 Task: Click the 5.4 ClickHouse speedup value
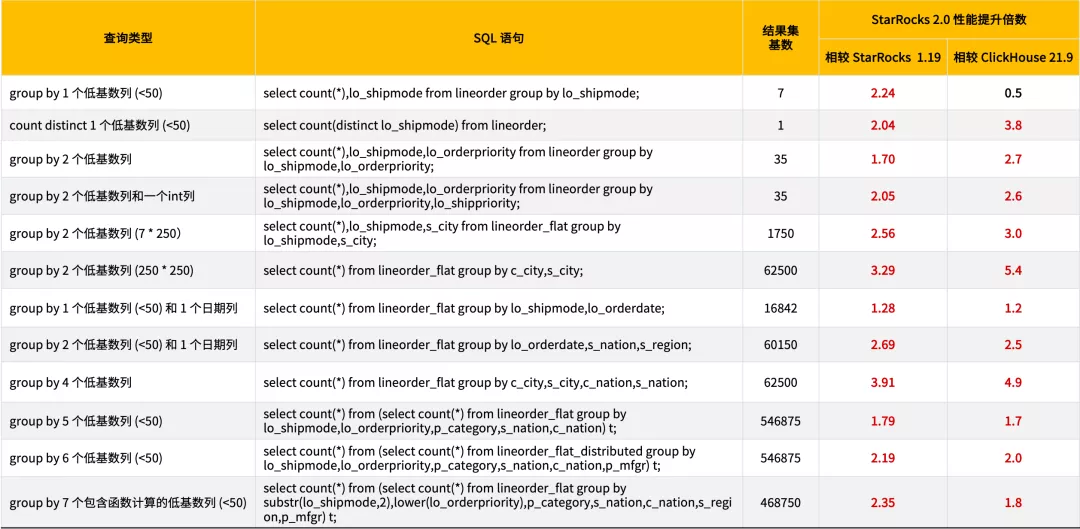(1012, 270)
